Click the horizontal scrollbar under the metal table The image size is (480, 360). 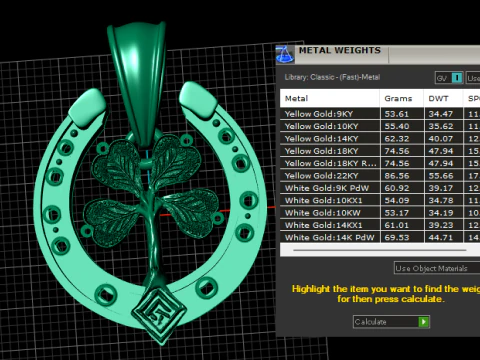(380, 250)
